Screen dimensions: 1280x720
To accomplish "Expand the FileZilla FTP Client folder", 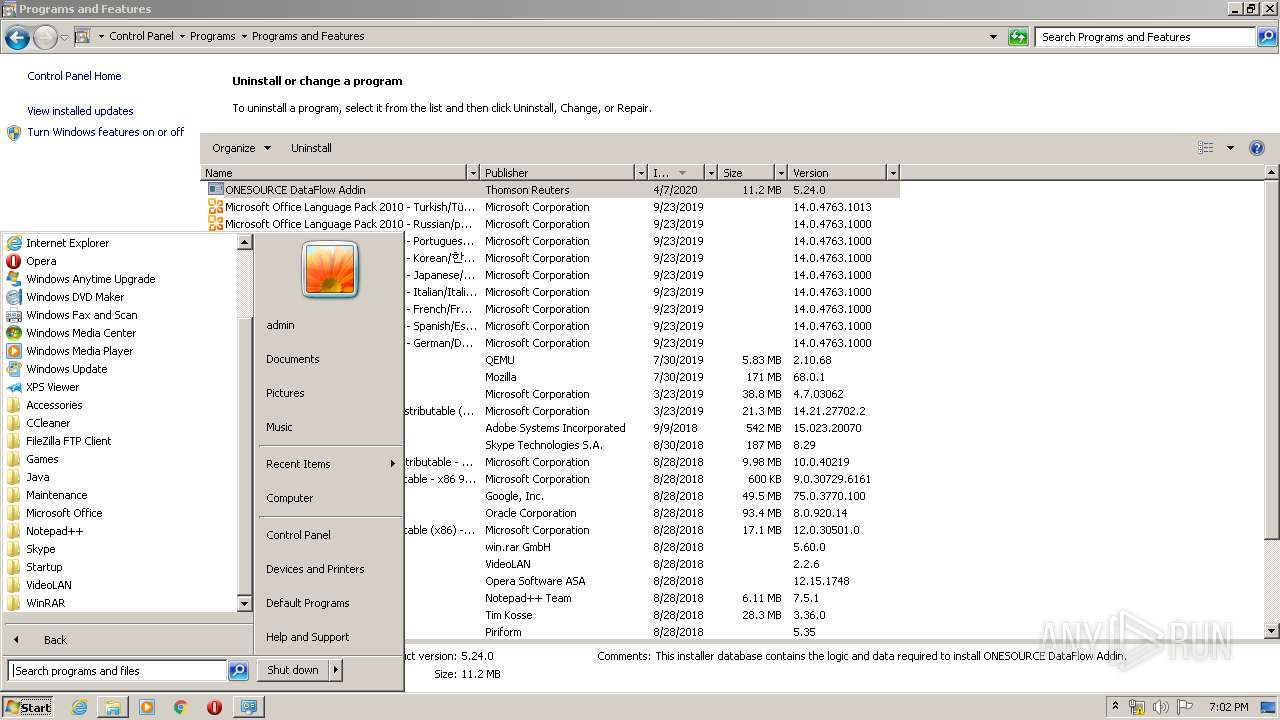I will pyautogui.click(x=68, y=441).
